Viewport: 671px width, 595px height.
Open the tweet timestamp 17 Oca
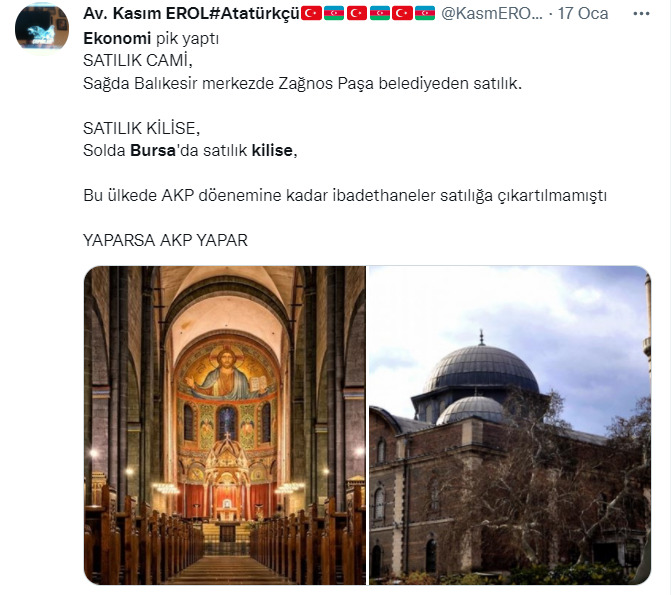582,13
